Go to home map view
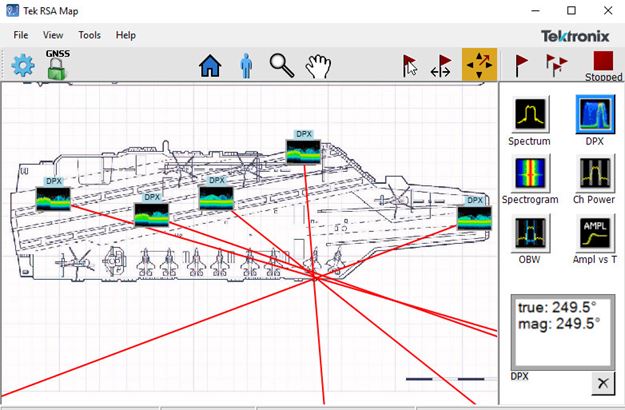The image size is (625, 410). click(210, 66)
